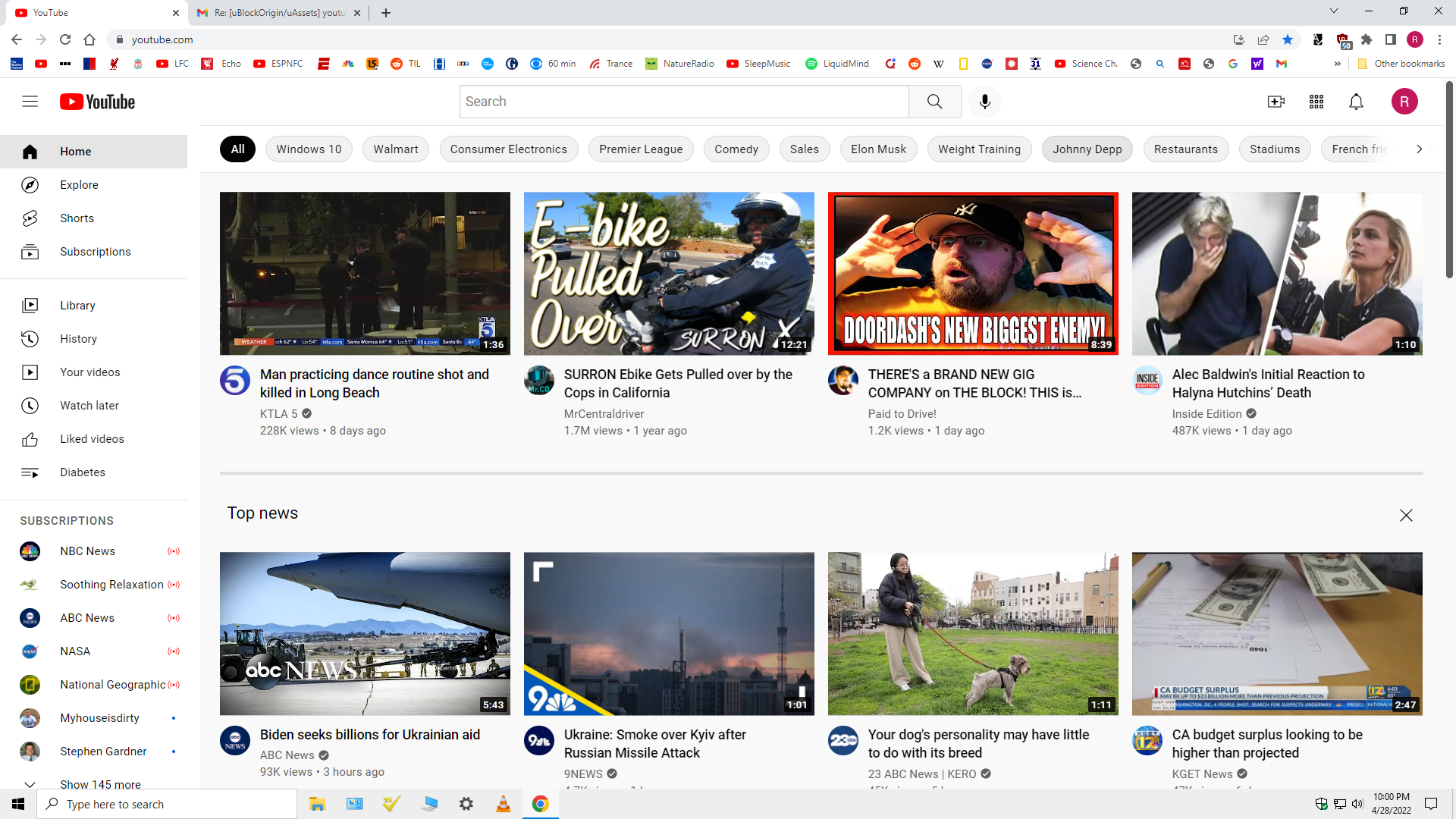The width and height of the screenshot is (1456, 819).
Task: Click the search magnifier button
Action: tap(934, 101)
